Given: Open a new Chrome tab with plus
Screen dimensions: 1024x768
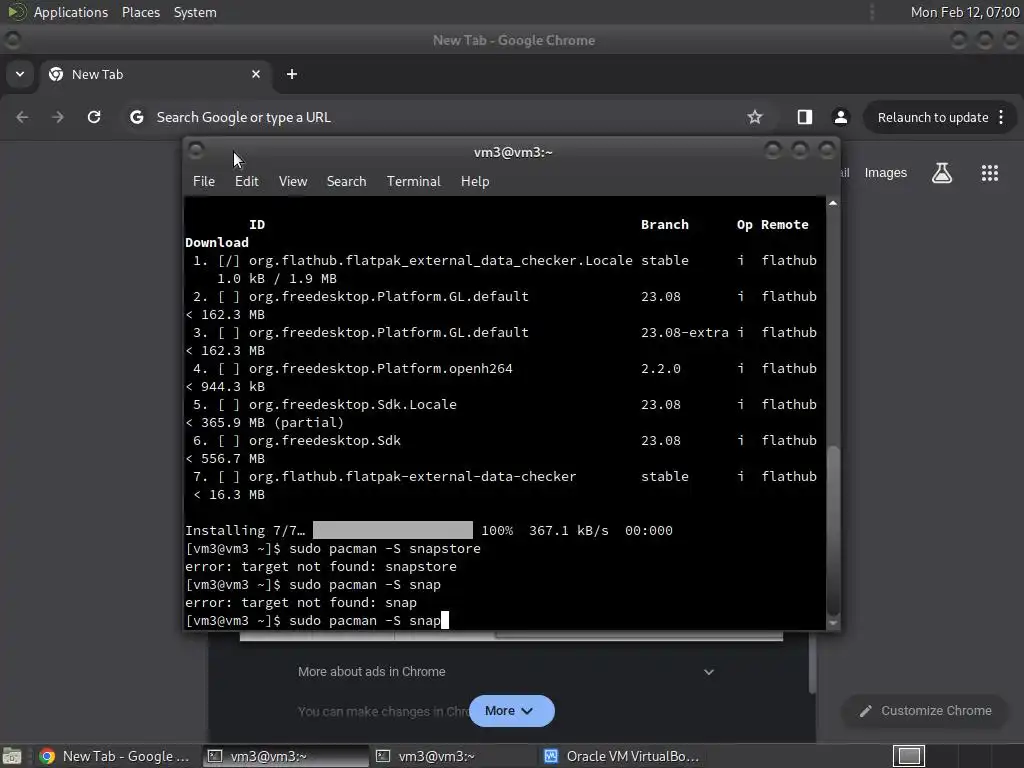Looking at the screenshot, I should tap(292, 74).
